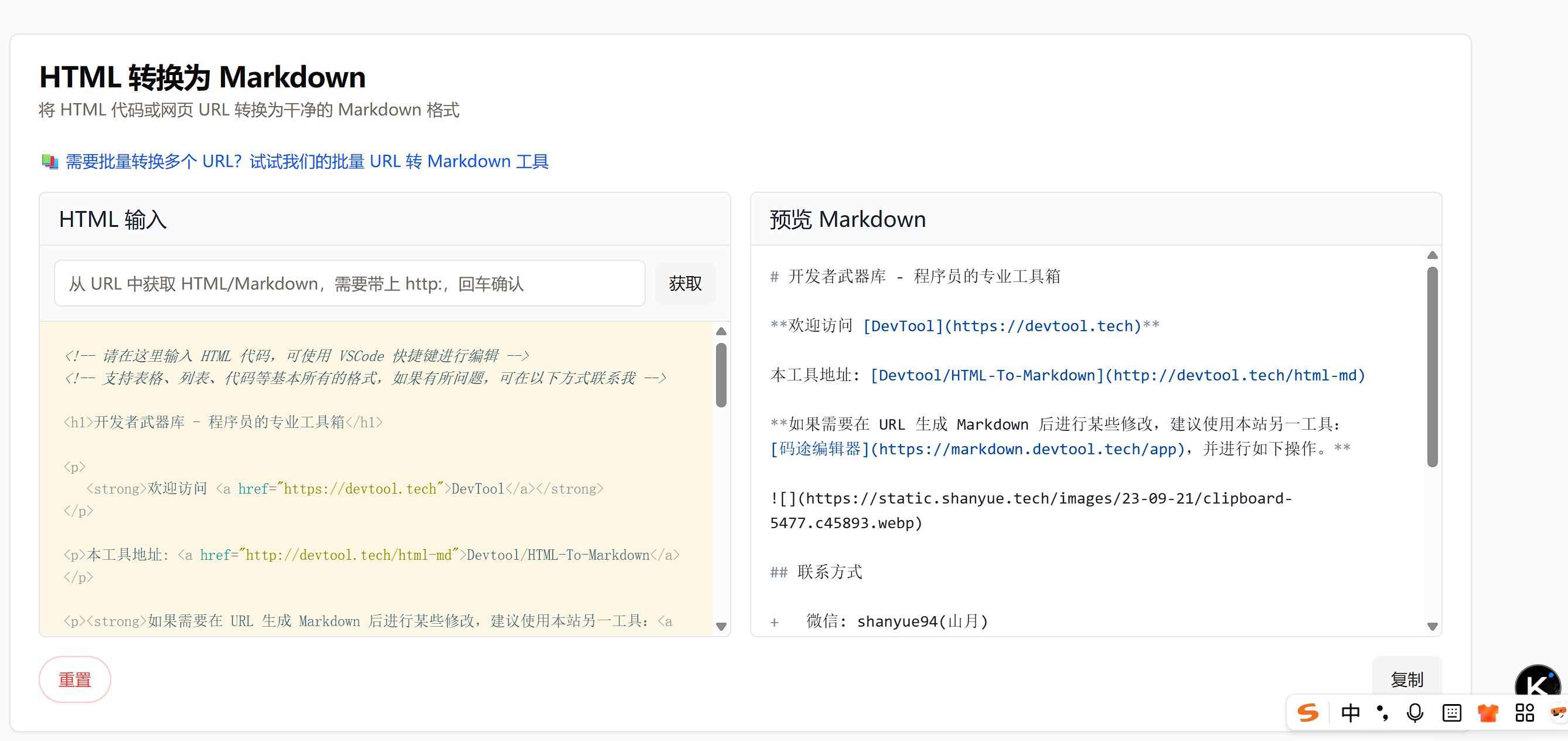1568x741 pixels.
Task: Open voice input with the microphone icon
Action: pyautogui.click(x=1414, y=712)
